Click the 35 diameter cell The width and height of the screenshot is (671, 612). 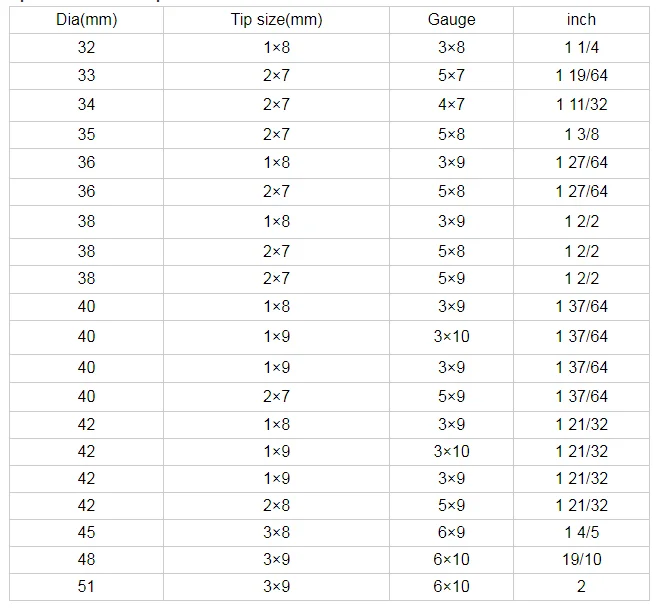point(86,135)
